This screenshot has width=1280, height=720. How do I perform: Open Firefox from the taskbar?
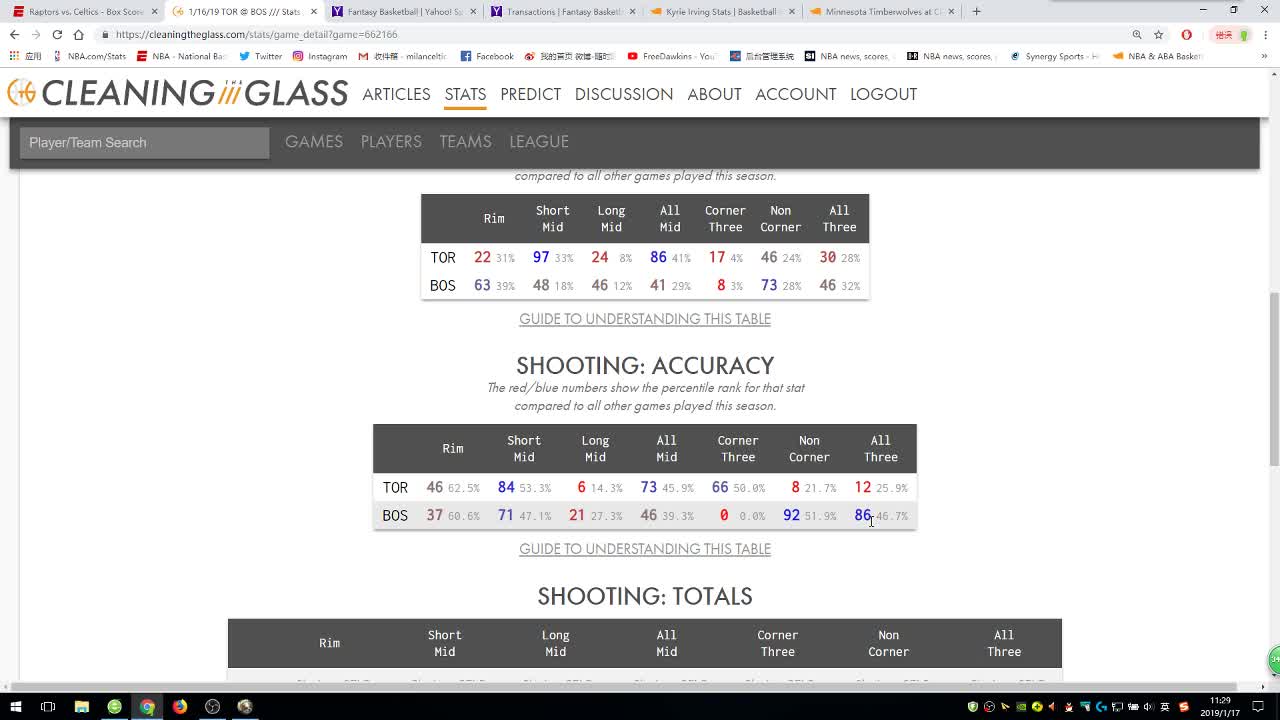click(x=180, y=706)
